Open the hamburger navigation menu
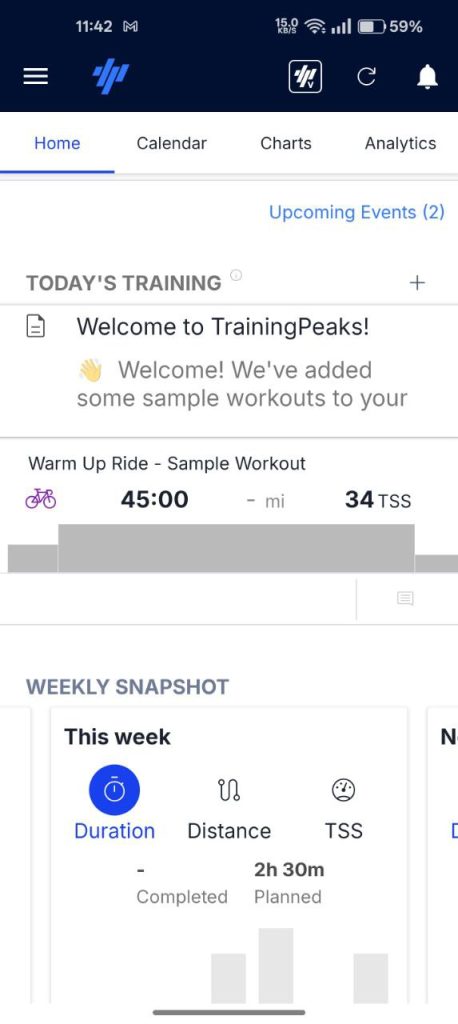The image size is (458, 1024). [x=35, y=77]
